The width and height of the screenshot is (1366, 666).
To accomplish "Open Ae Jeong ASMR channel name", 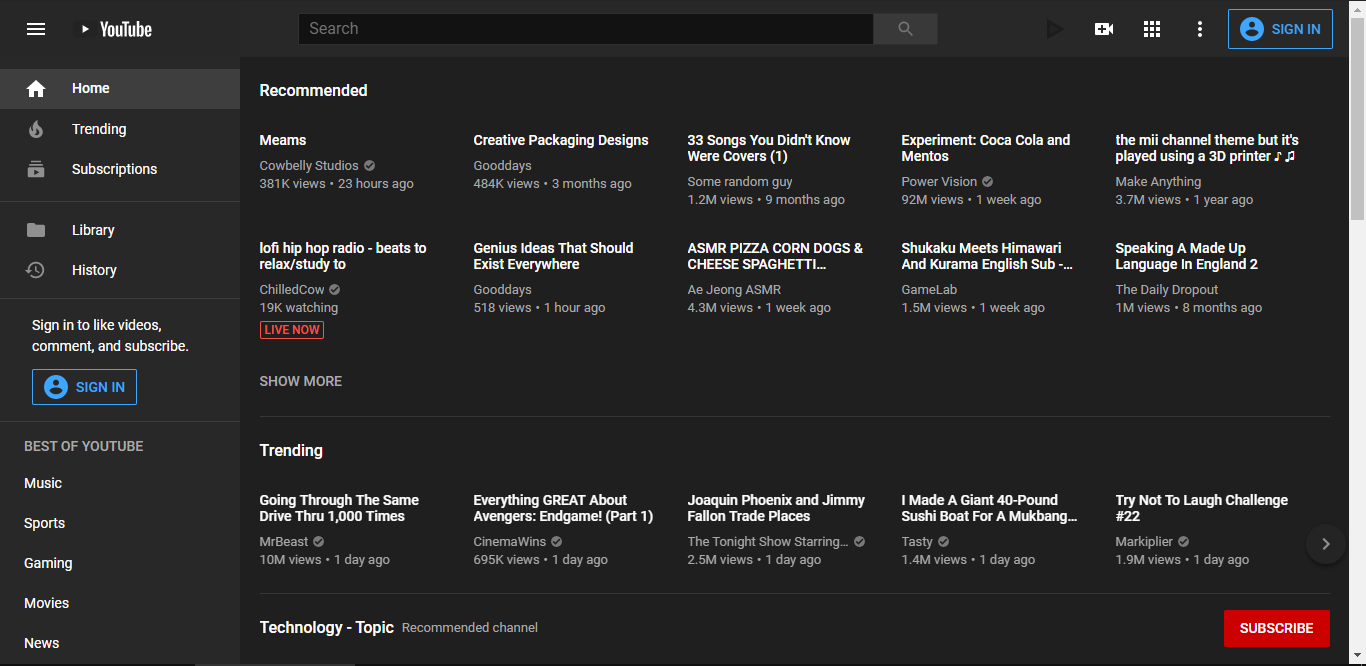I will pyautogui.click(x=734, y=289).
